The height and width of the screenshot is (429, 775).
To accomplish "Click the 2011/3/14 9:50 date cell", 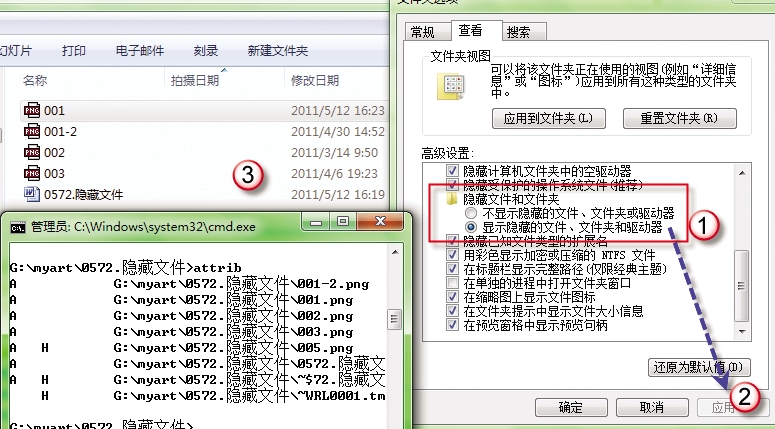I will pos(335,152).
